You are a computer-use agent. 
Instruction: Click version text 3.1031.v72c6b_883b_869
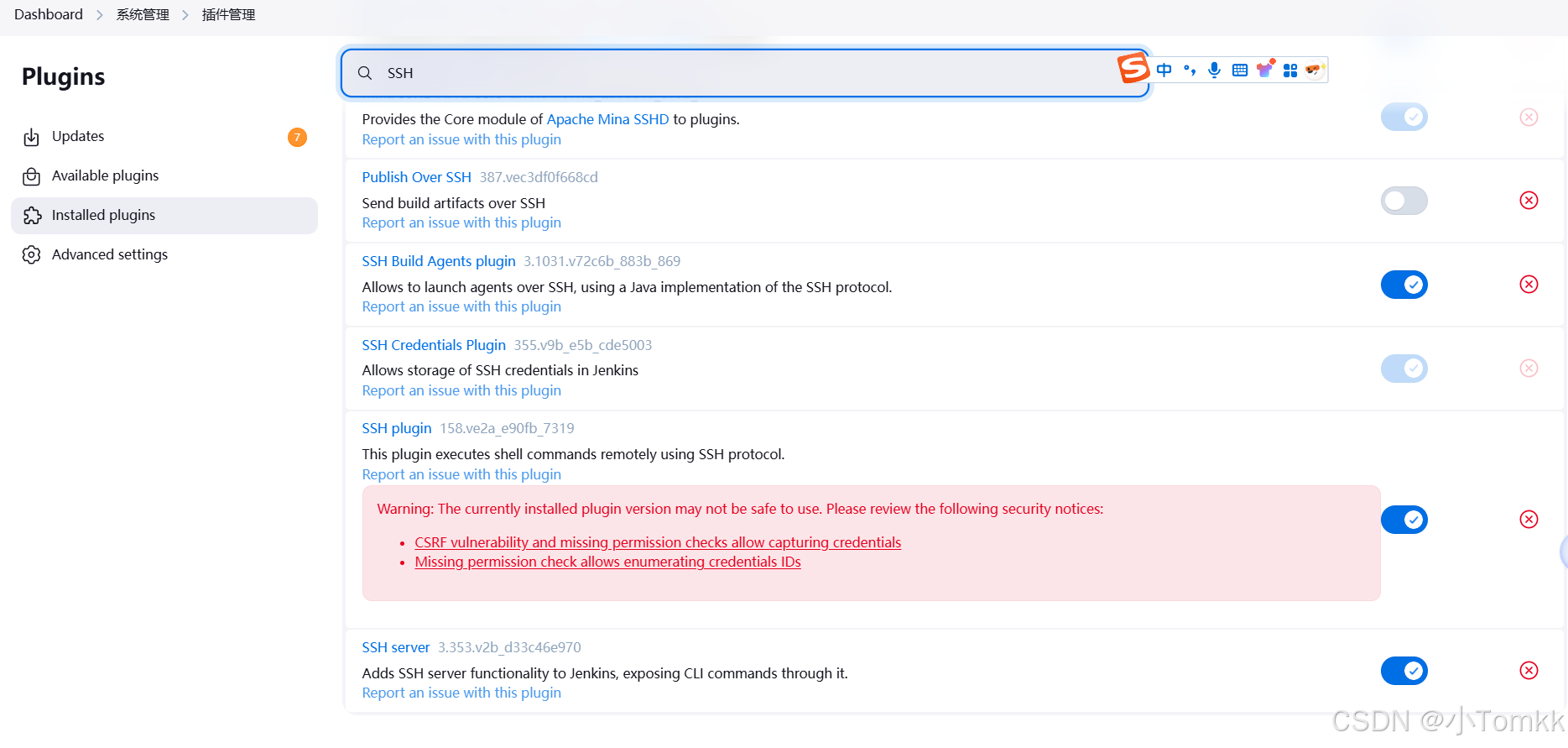[x=602, y=261]
